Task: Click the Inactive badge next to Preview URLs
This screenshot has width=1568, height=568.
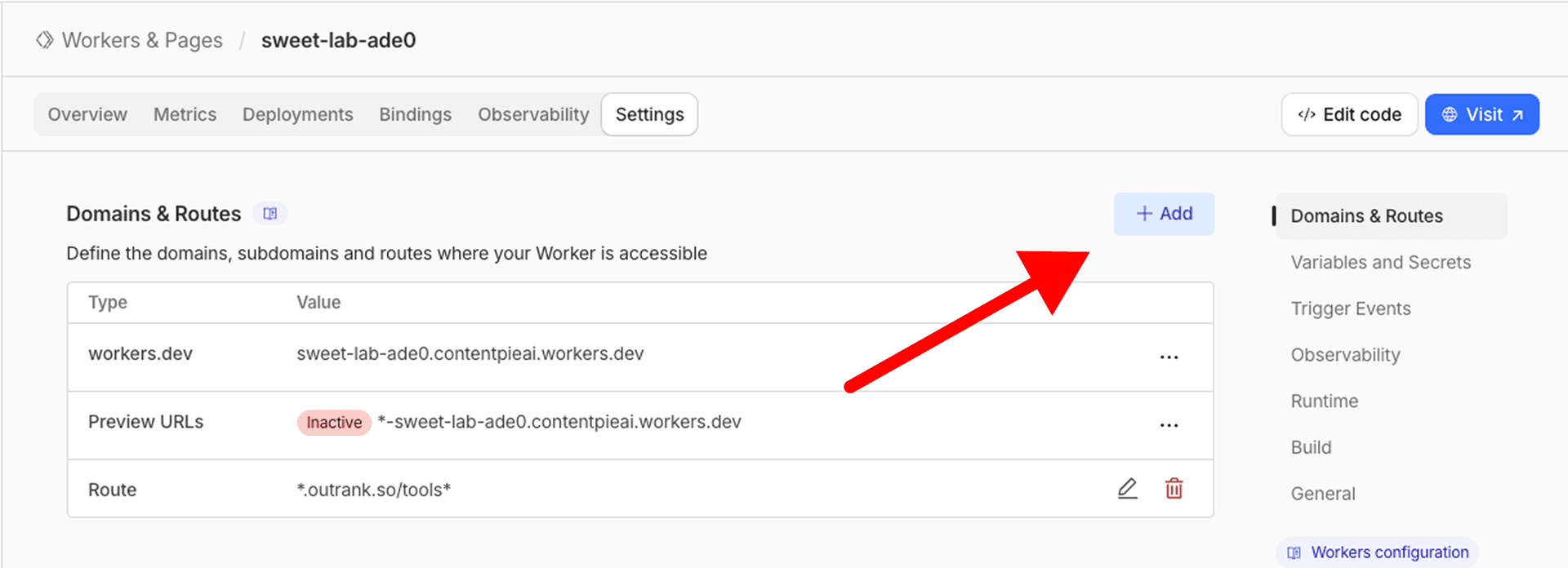Action: (x=333, y=422)
